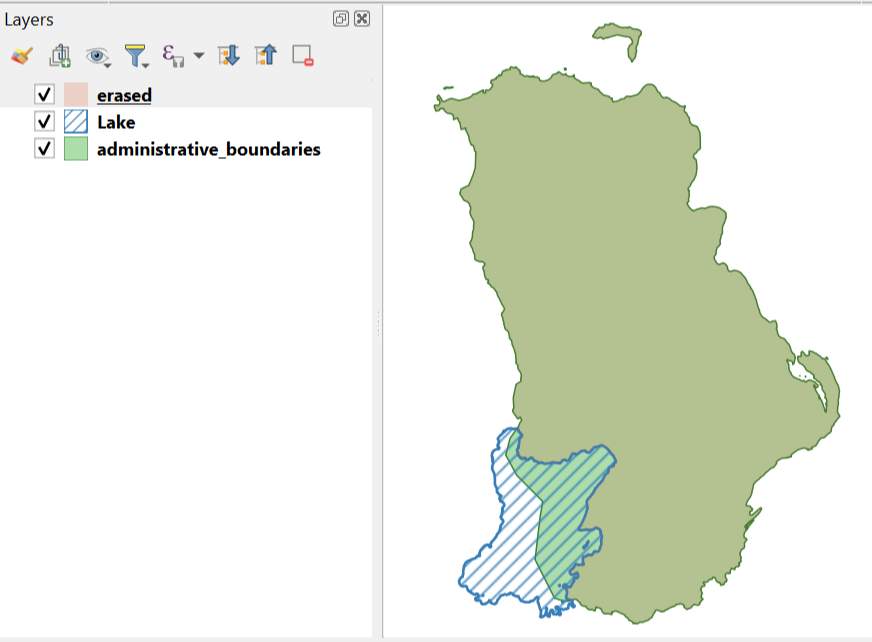Click the Add Group icon

click(x=60, y=56)
